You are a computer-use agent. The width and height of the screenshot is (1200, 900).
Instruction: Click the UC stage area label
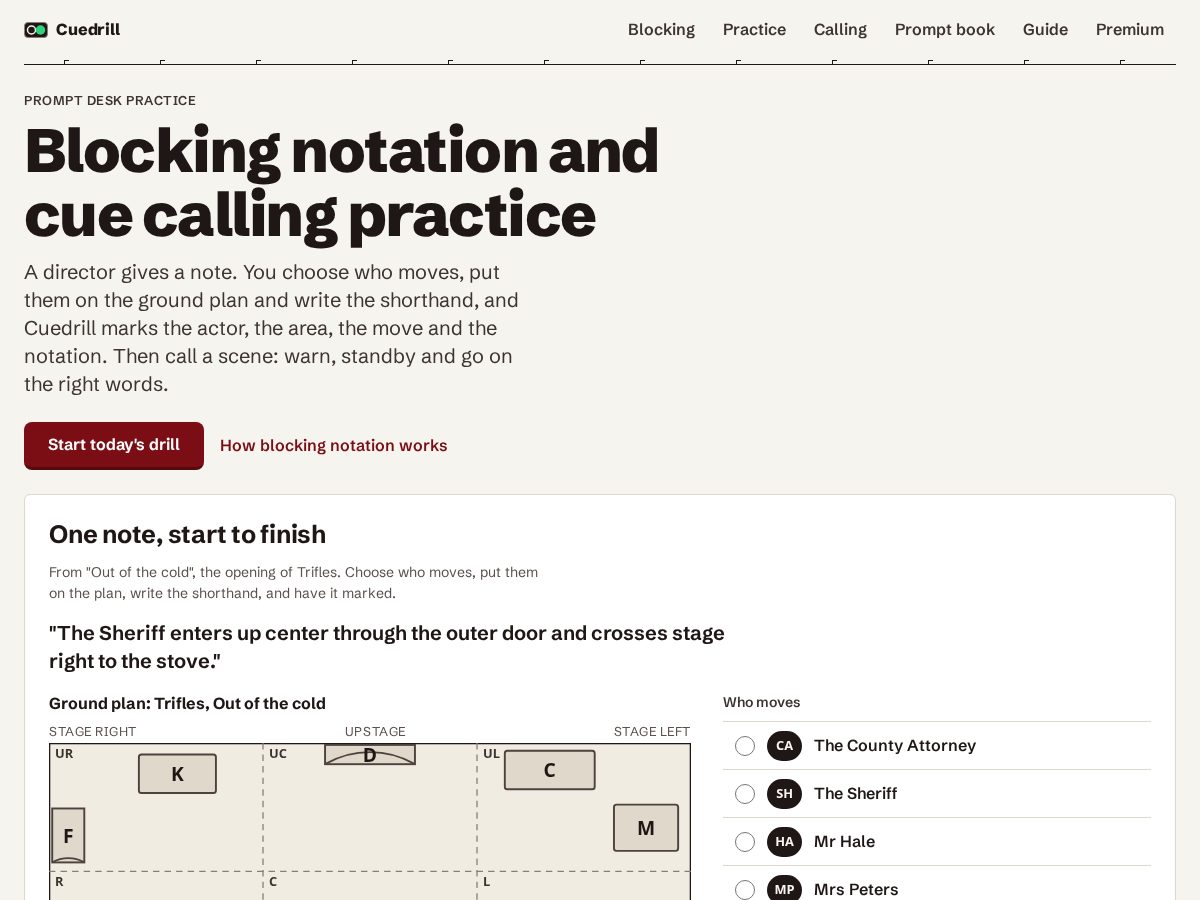point(278,754)
